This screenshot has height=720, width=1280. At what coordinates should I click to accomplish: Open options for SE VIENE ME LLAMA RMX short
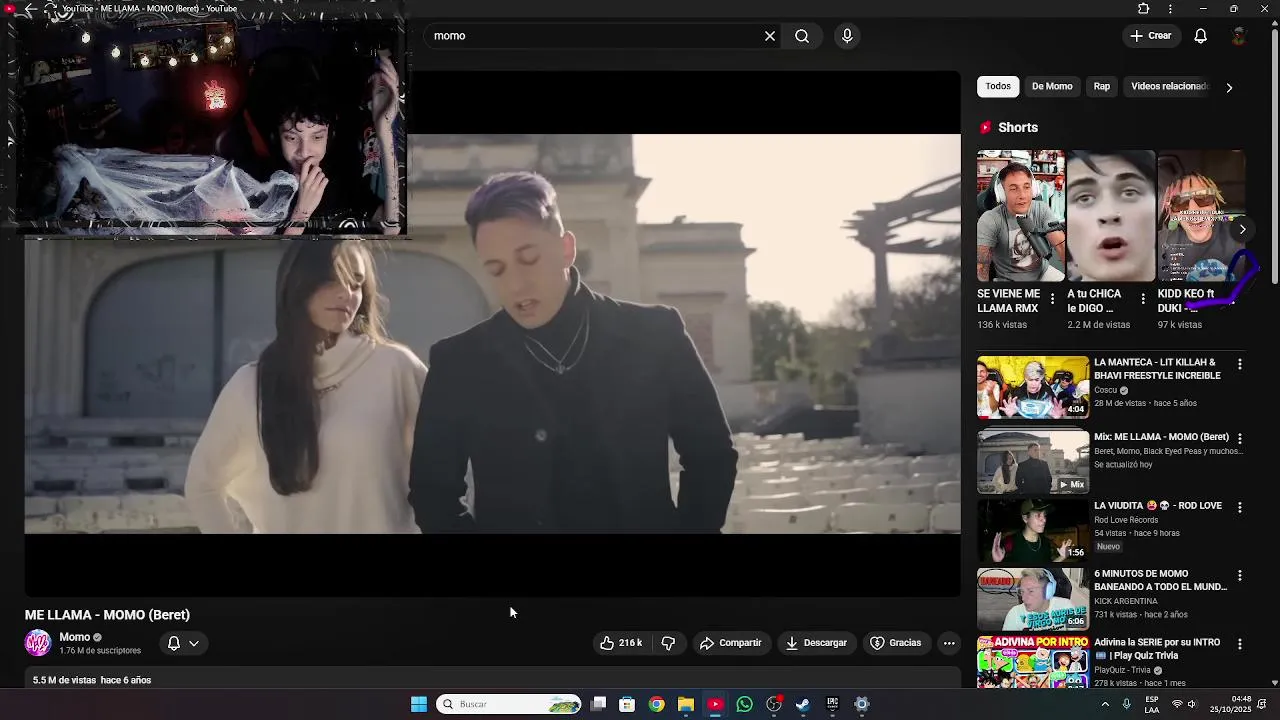pyautogui.click(x=1052, y=299)
